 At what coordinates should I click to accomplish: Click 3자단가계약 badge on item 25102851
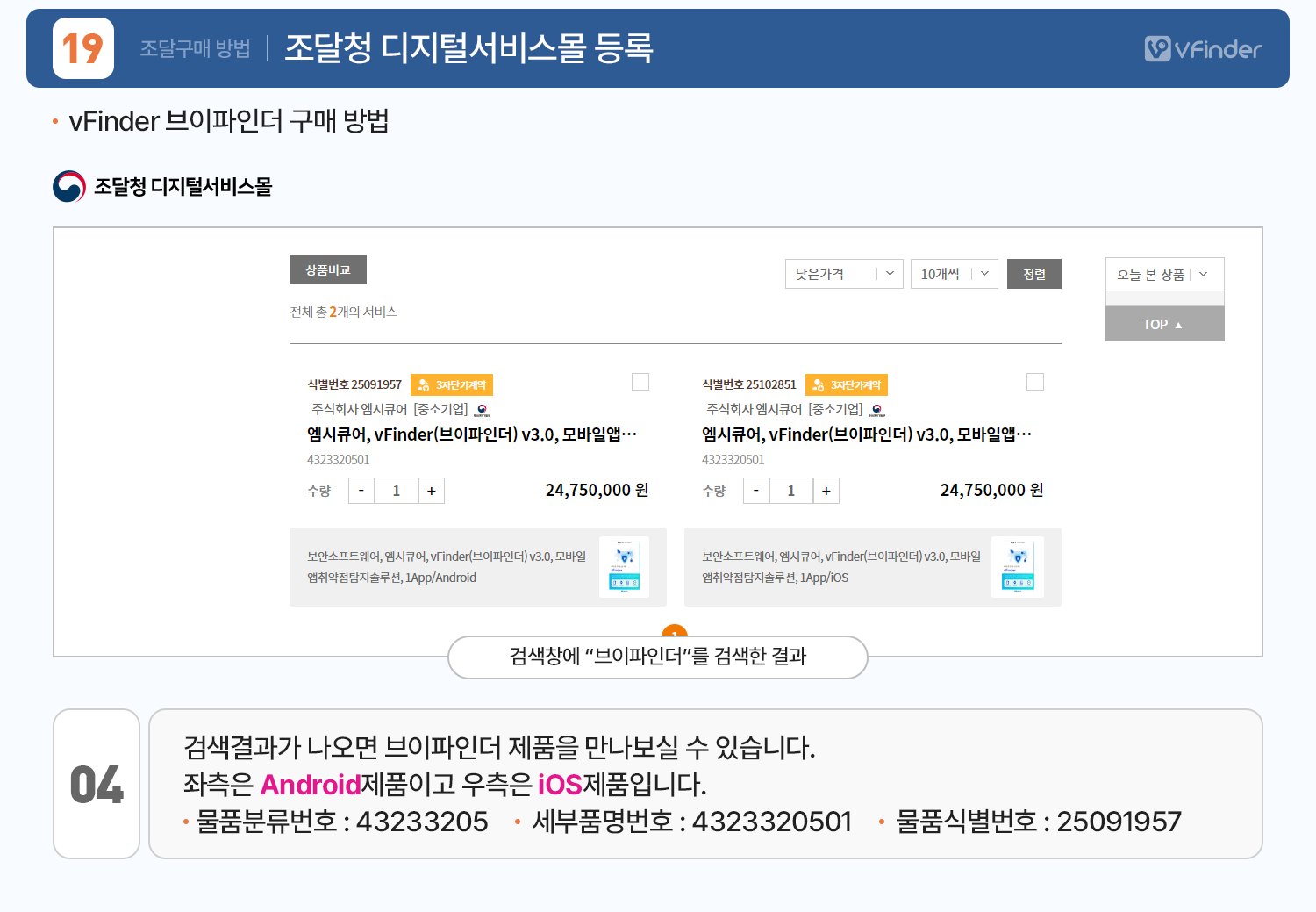847,384
